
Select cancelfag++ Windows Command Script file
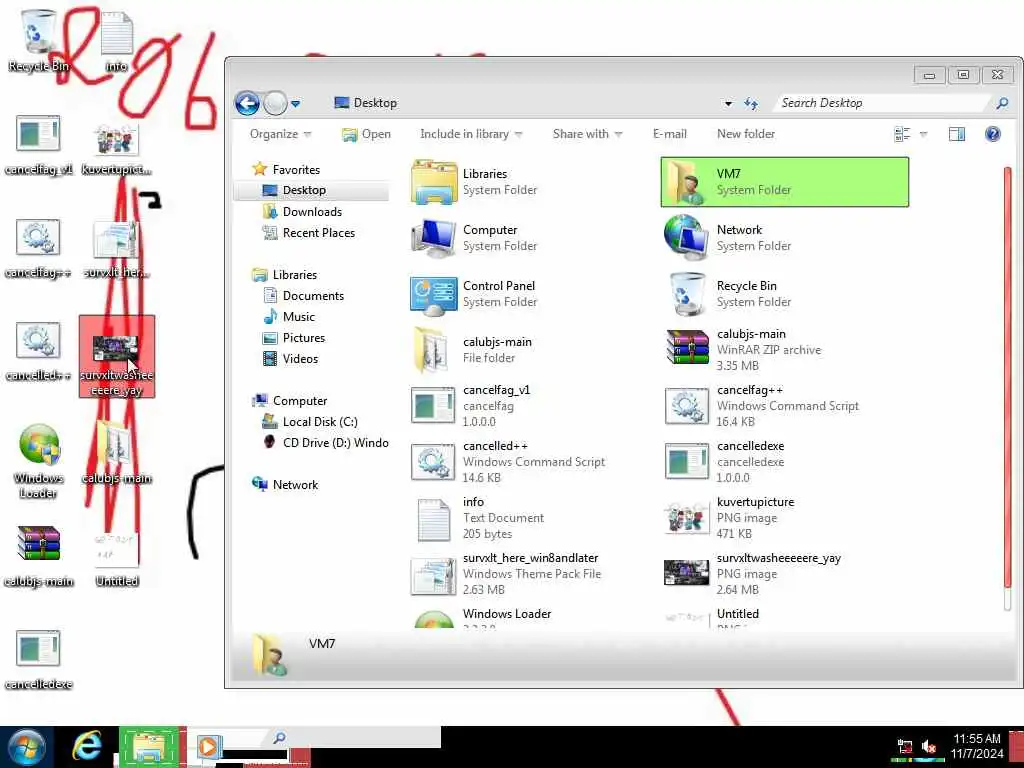(687, 406)
